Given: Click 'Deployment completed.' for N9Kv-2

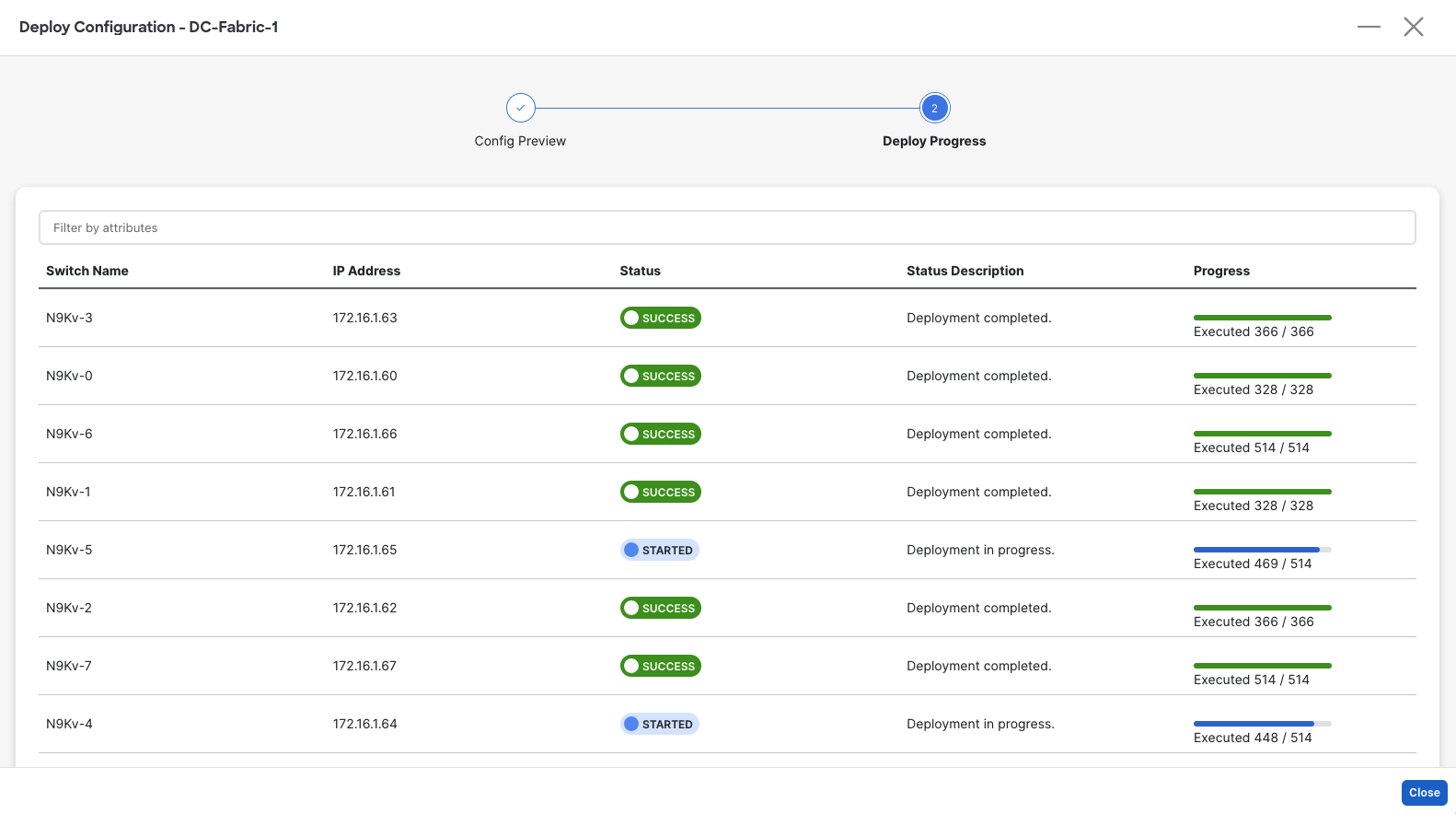Looking at the screenshot, I should 978,608.
